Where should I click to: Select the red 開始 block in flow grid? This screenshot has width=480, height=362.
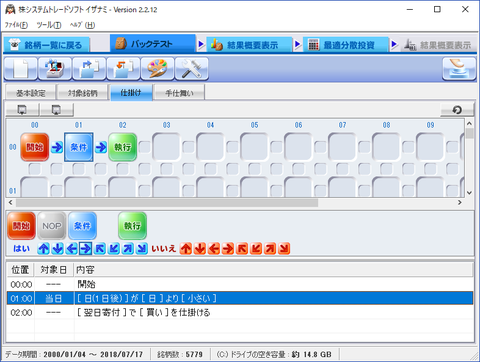[35, 147]
